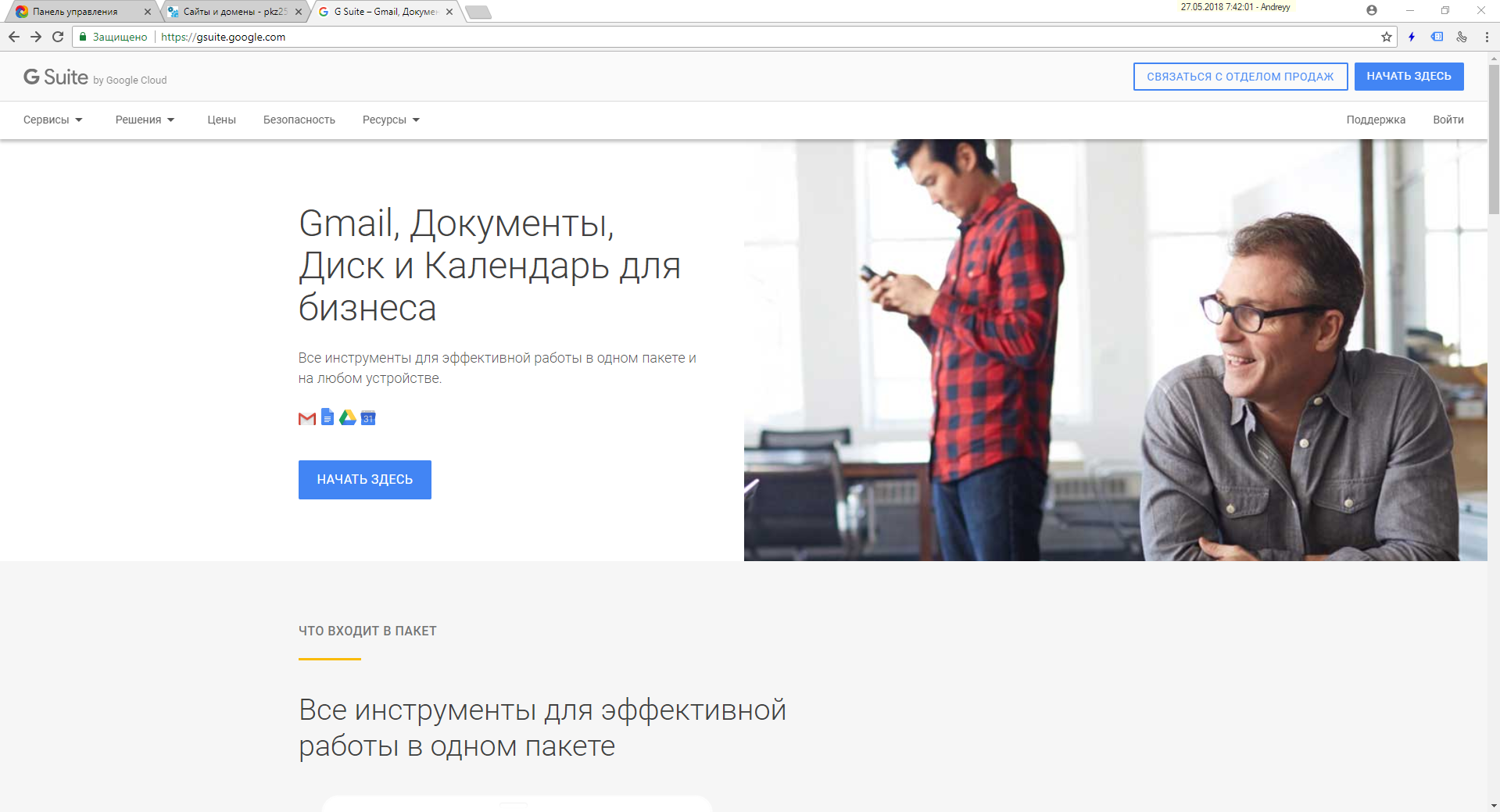
Task: Click the hero Начать здесь button
Action: tap(365, 480)
